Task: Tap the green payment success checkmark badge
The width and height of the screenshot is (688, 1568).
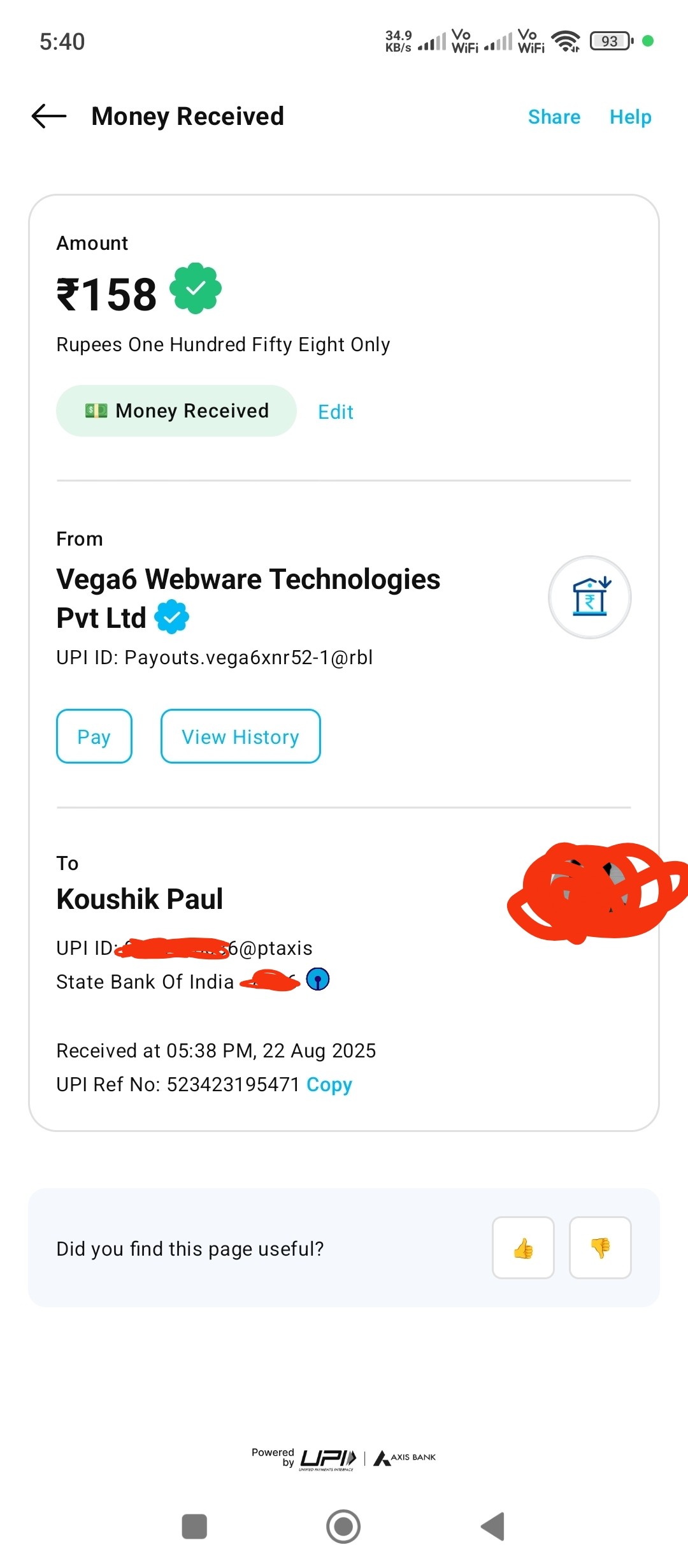Action: (196, 289)
